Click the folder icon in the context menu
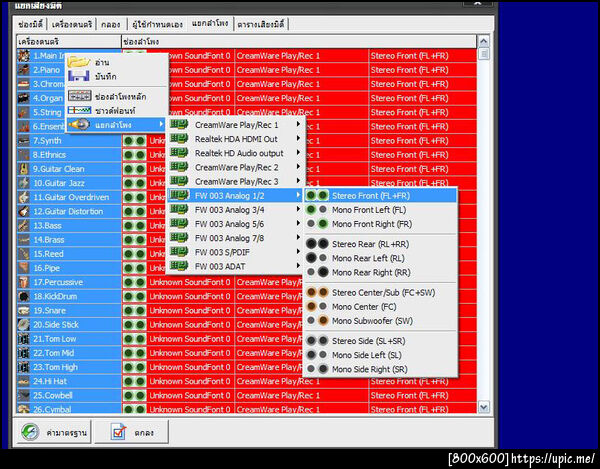 79,62
